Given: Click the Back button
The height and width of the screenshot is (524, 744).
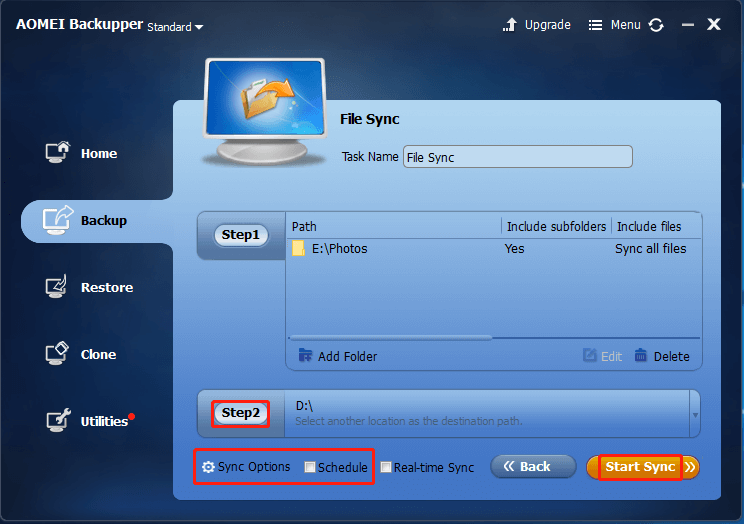Looking at the screenshot, I should click(533, 467).
